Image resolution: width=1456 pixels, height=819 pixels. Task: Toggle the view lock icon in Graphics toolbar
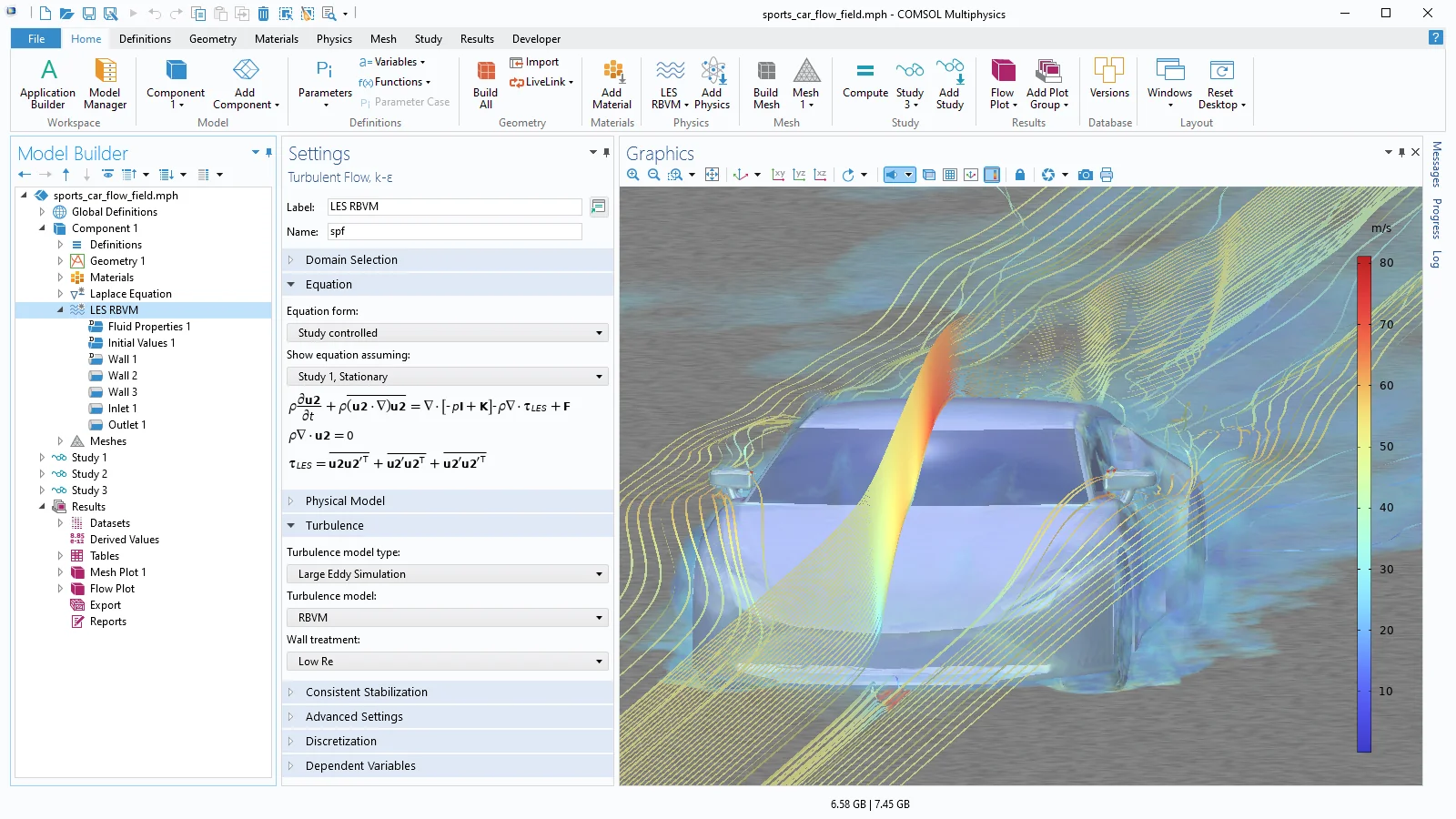click(x=1020, y=175)
